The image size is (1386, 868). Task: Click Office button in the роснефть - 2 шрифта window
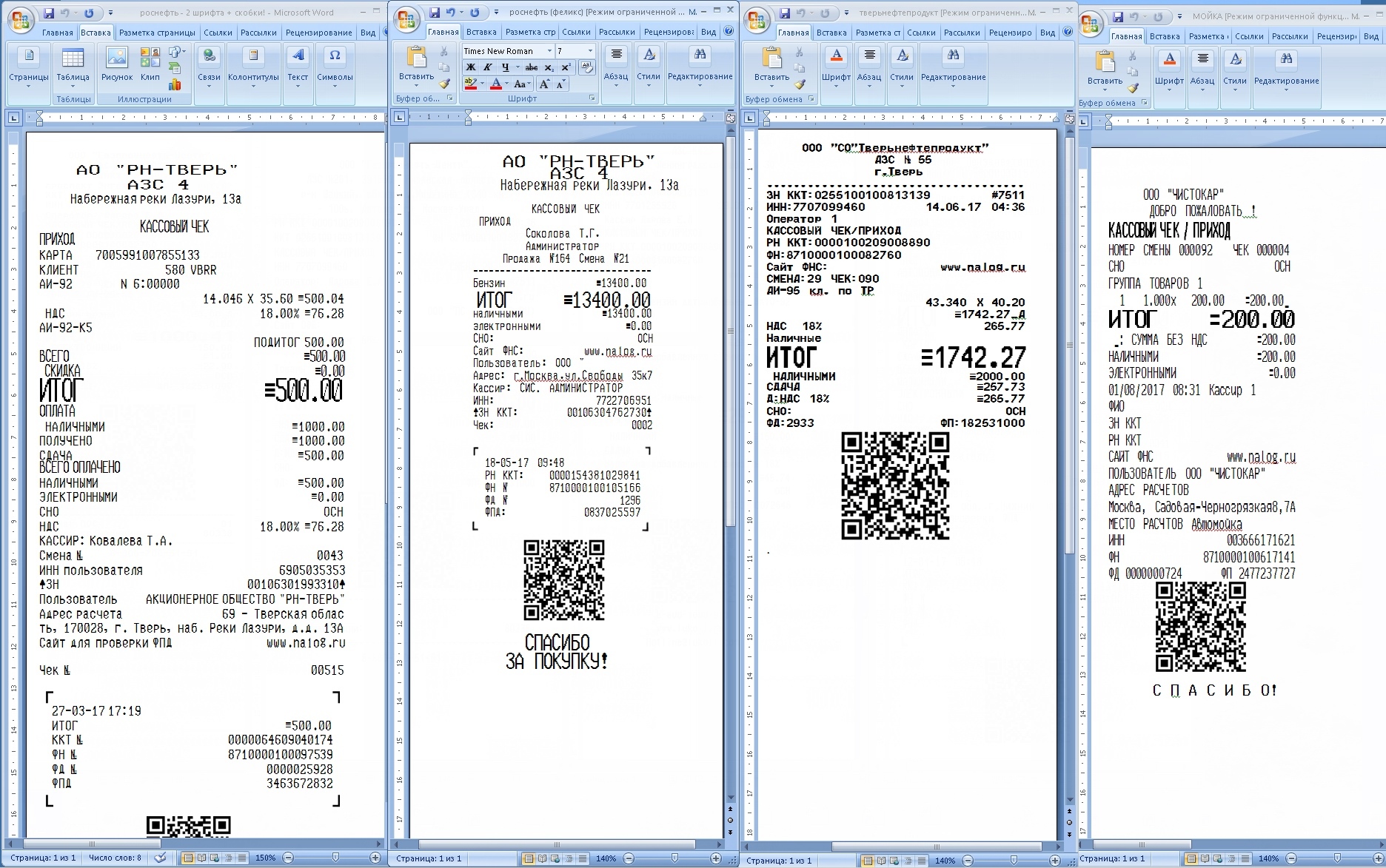click(x=20, y=20)
